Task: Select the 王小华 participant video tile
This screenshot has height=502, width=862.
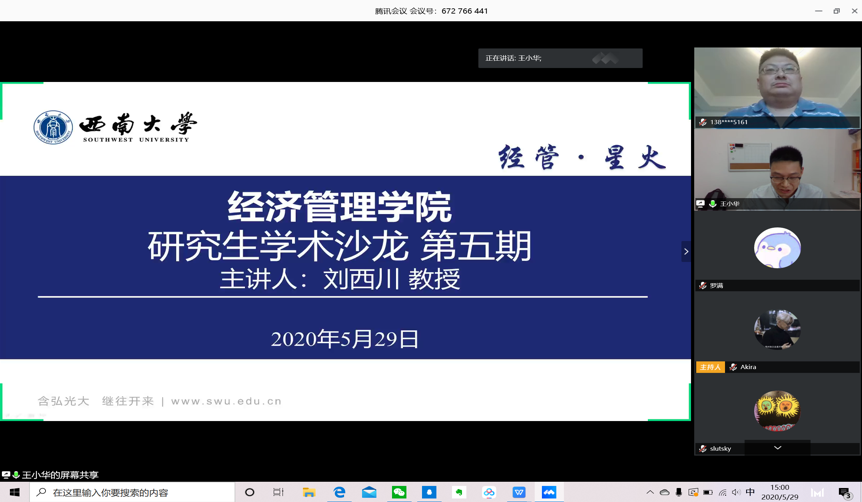Action: (777, 169)
